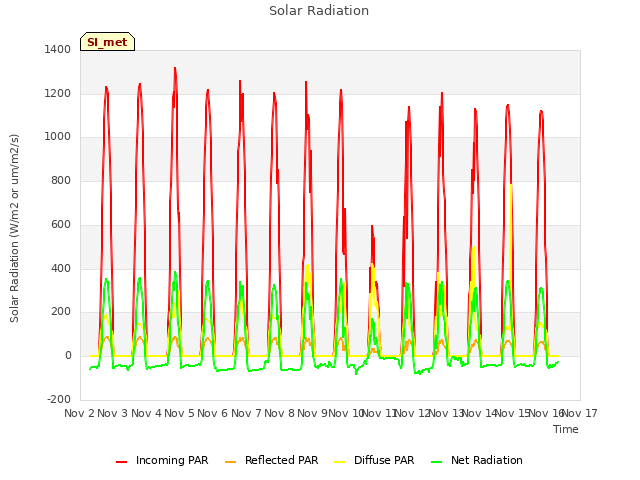Click the y-axis value 800
Screen dimensions: 640x480
coord(61,180)
